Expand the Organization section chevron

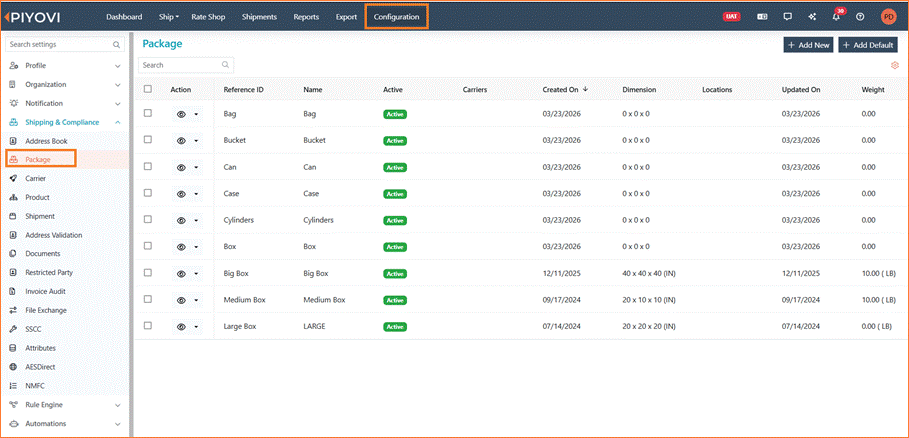(x=118, y=85)
